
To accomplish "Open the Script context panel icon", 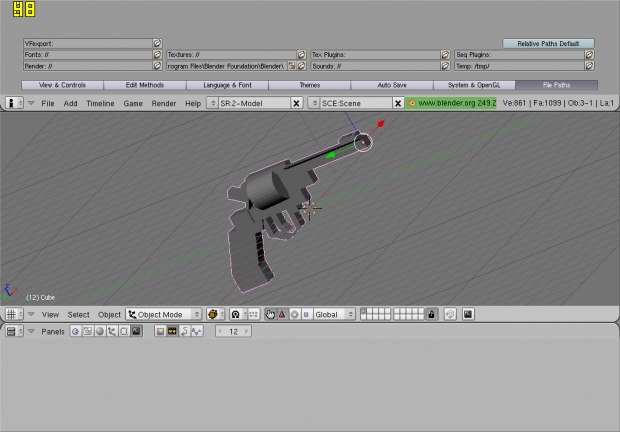I will tap(88, 331).
